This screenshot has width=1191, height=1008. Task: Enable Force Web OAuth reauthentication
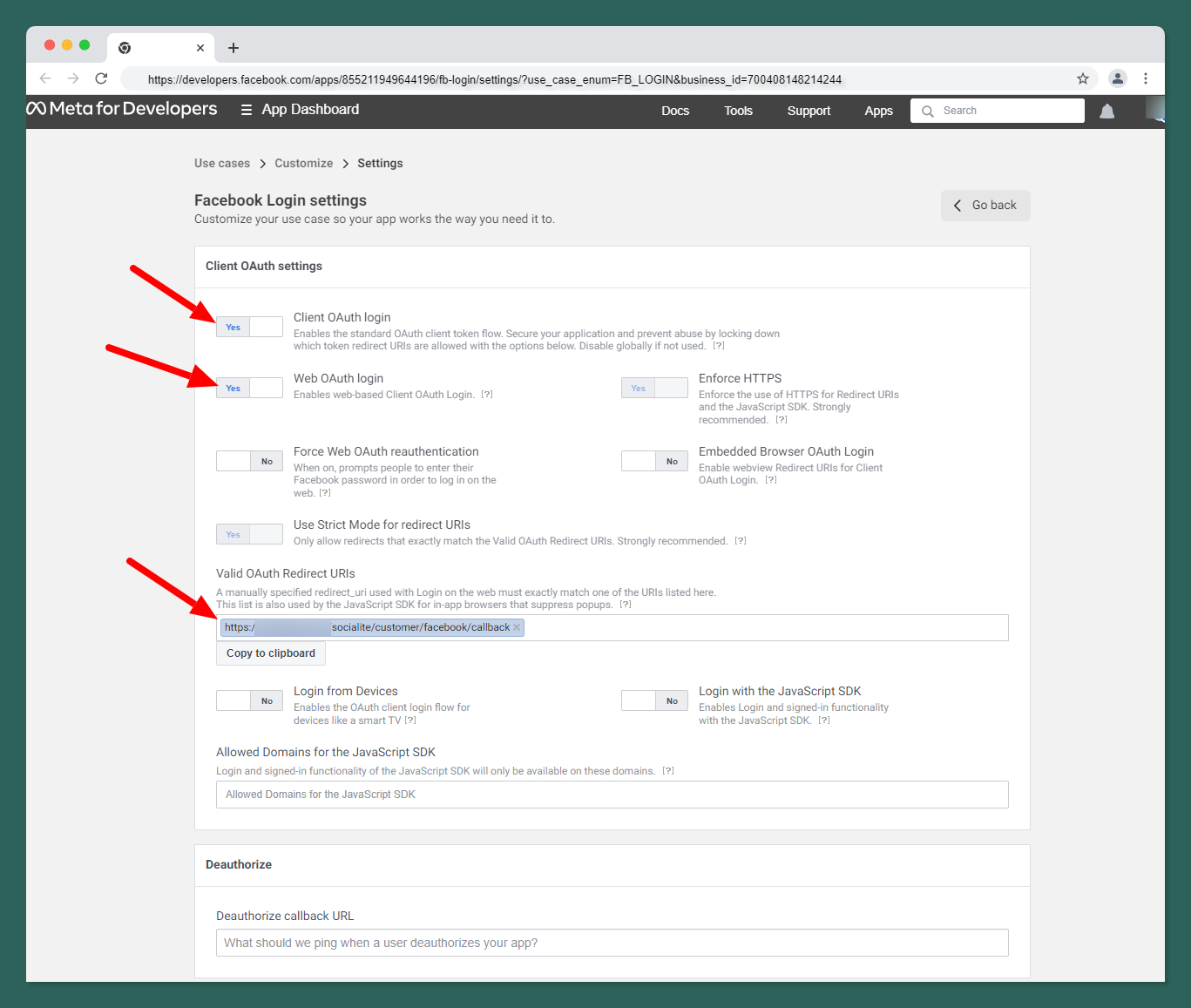click(249, 461)
